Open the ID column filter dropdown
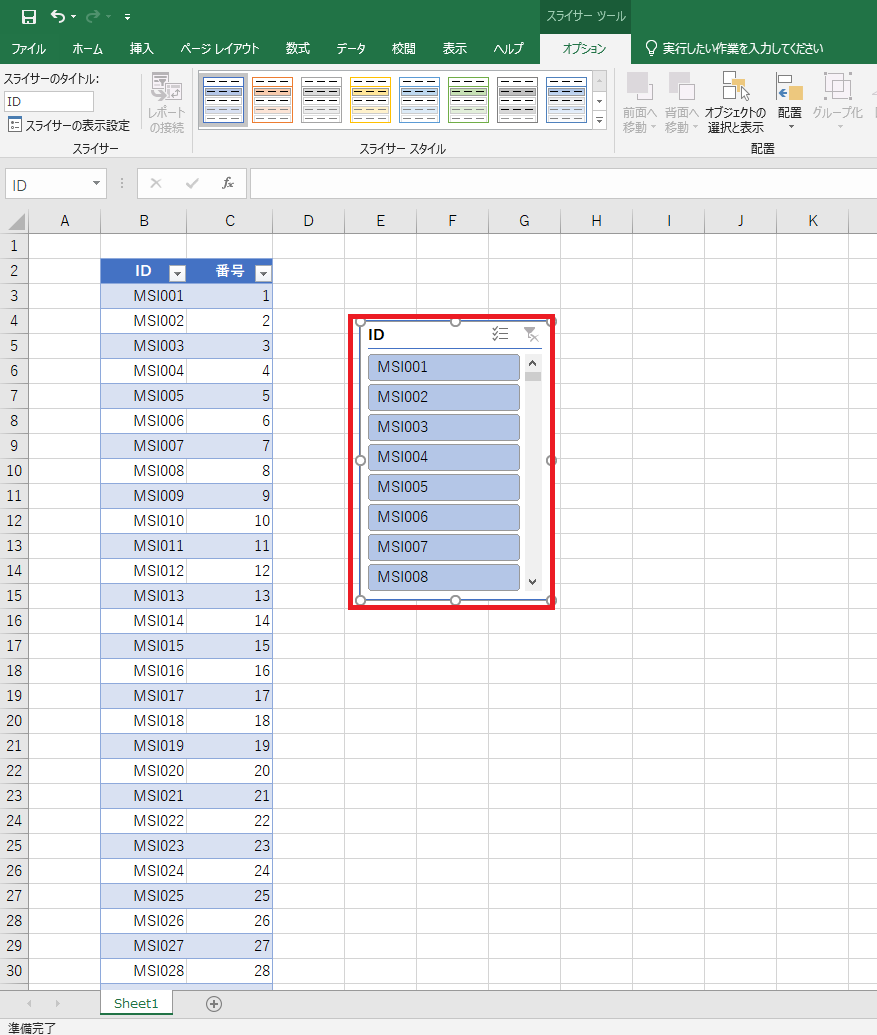The width and height of the screenshot is (877, 1035). coord(177,272)
